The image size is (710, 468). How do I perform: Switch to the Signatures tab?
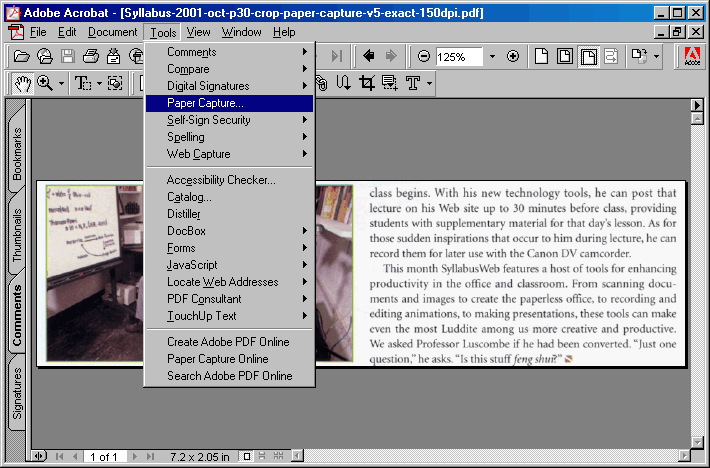coord(17,393)
